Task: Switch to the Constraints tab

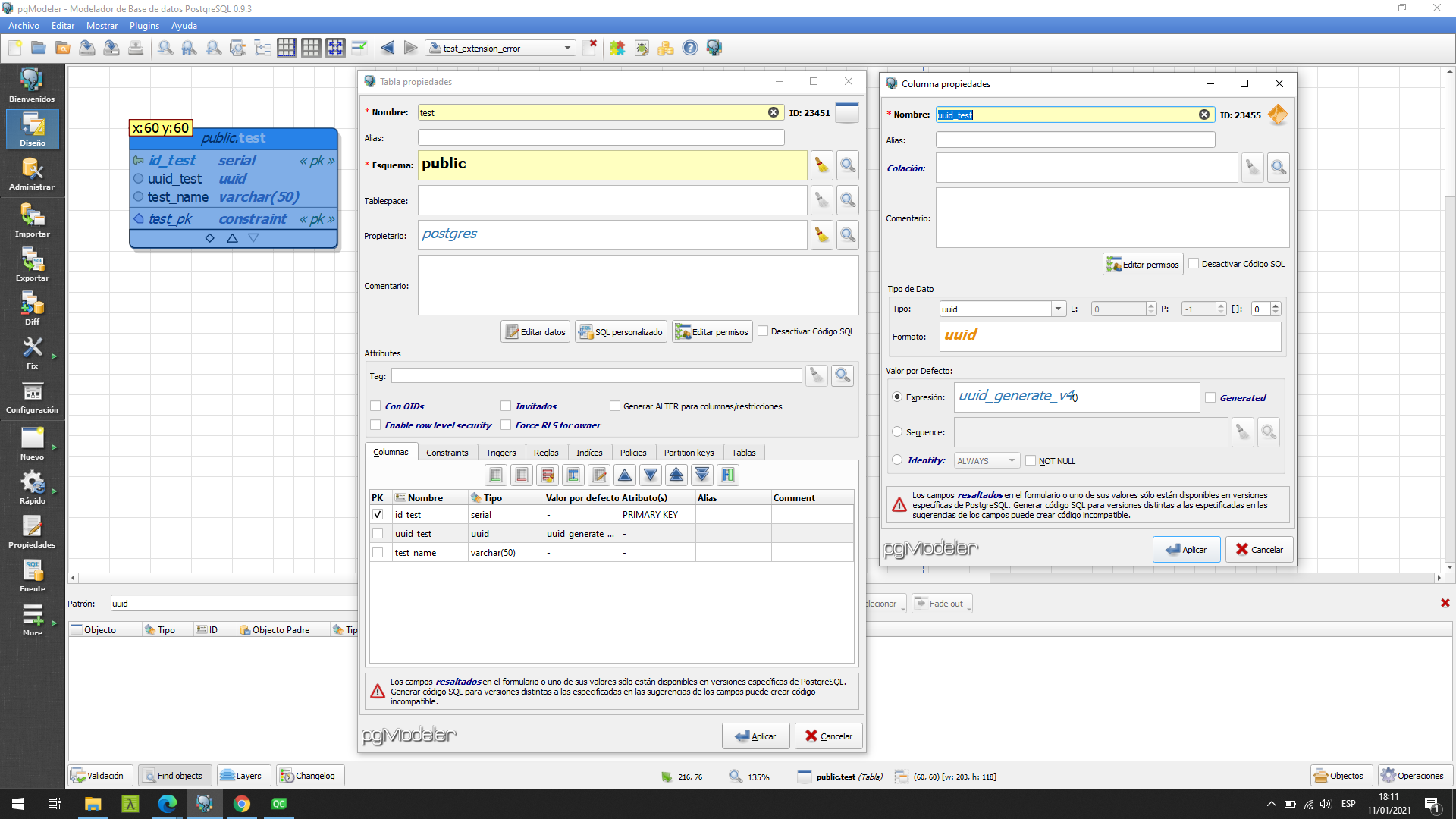Action: [447, 452]
